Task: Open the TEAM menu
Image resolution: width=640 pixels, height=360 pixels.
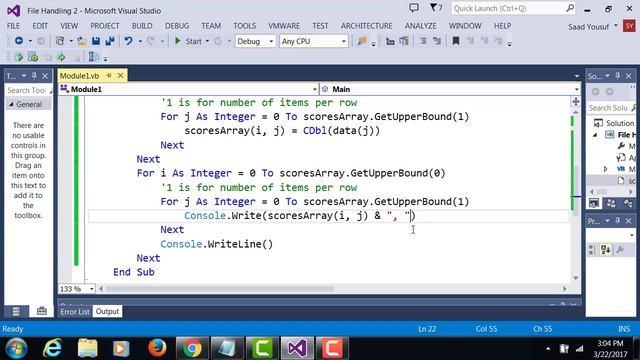Action: point(211,26)
